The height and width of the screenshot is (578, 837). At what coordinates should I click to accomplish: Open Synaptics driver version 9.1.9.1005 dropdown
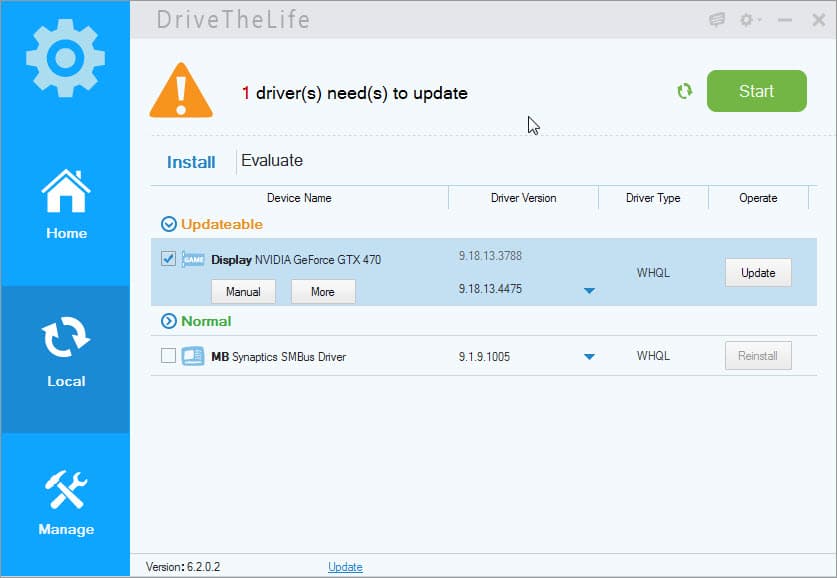tap(589, 357)
